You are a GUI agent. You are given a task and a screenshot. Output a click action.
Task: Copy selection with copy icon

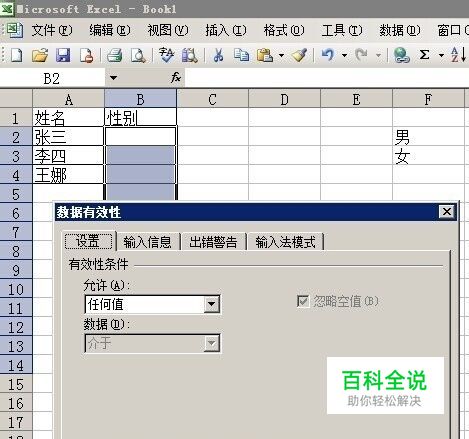241,55
